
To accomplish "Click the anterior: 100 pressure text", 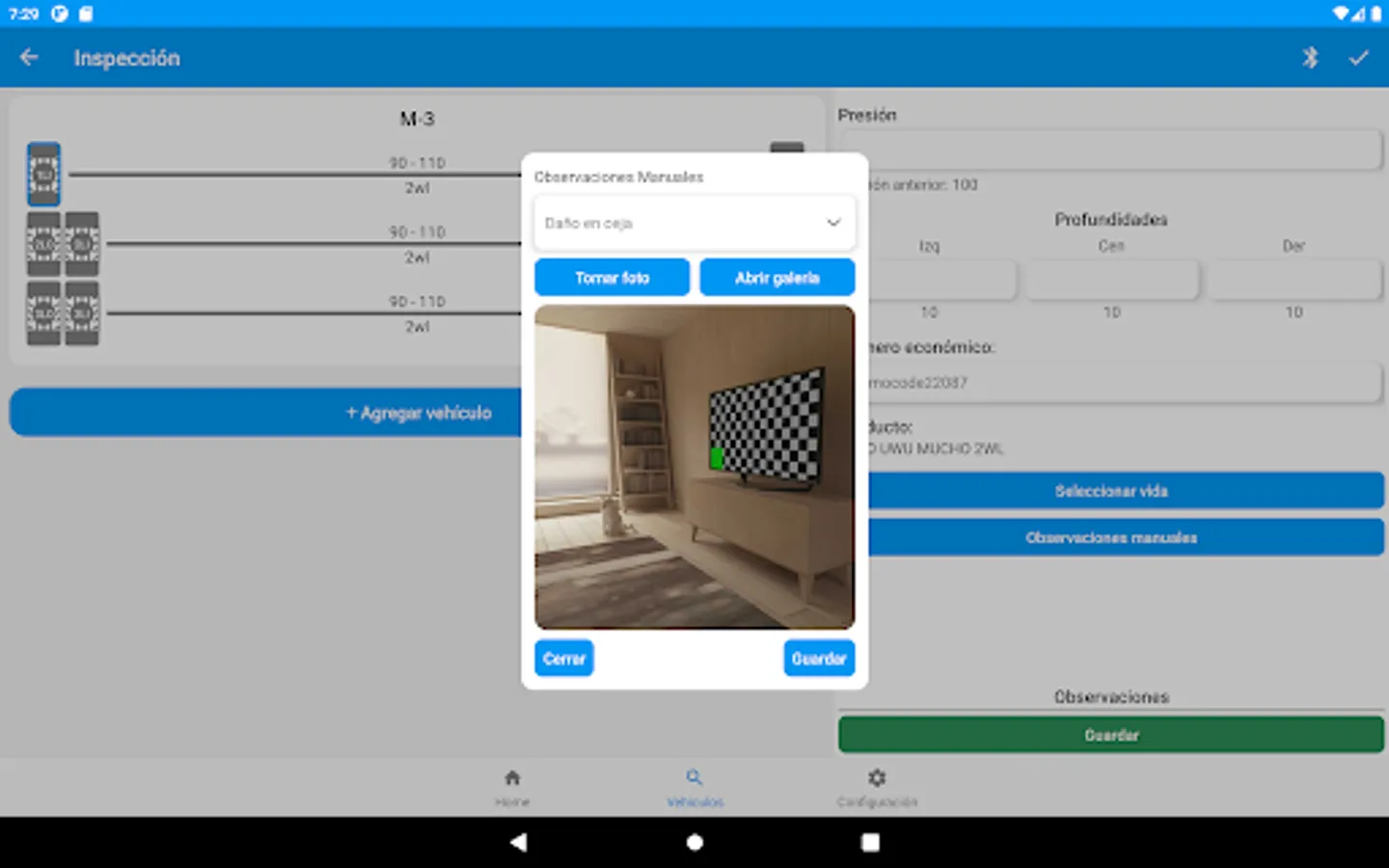I will point(924,184).
